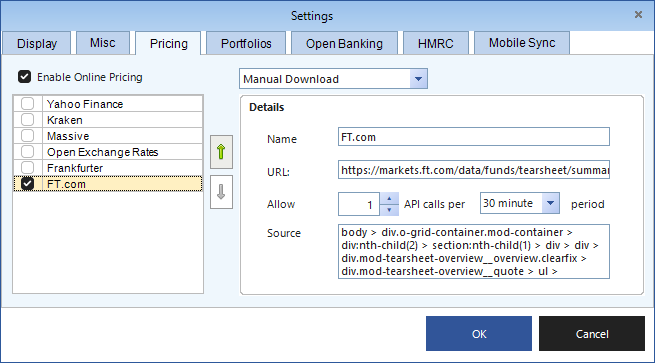
Task: Check the Yahoo Finance source checkbox
Action: point(28,104)
